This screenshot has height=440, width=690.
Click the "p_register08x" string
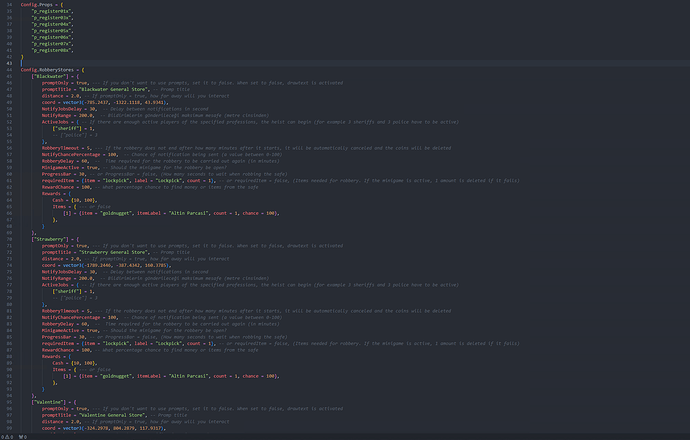[51, 51]
